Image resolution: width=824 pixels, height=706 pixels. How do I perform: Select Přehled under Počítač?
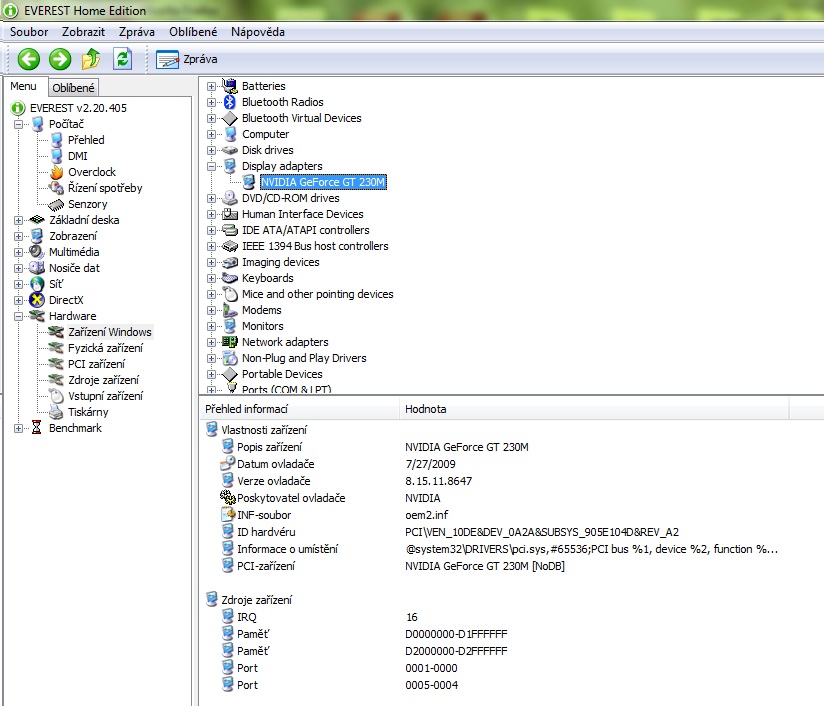[x=86, y=140]
